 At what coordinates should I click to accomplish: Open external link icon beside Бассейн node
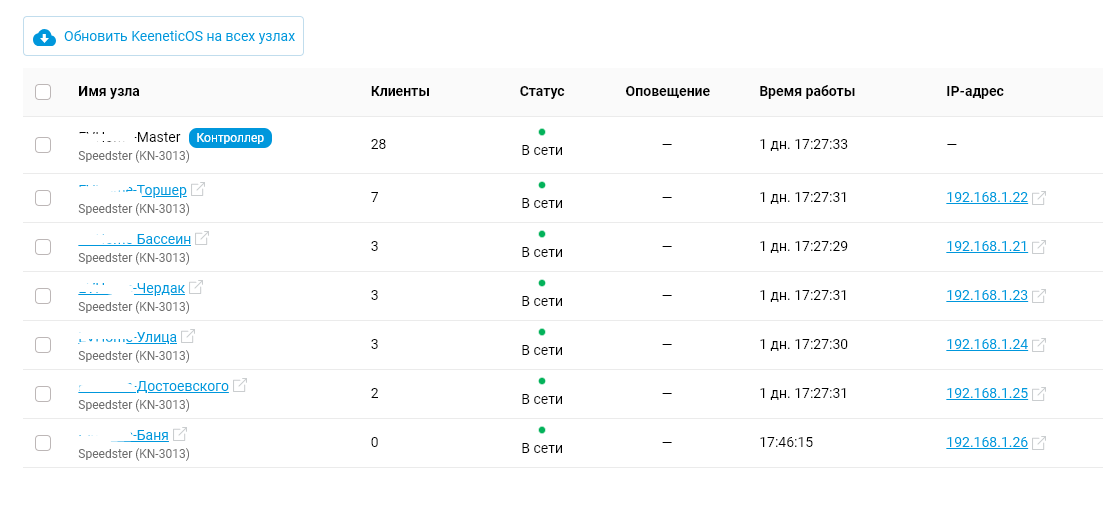(x=202, y=239)
